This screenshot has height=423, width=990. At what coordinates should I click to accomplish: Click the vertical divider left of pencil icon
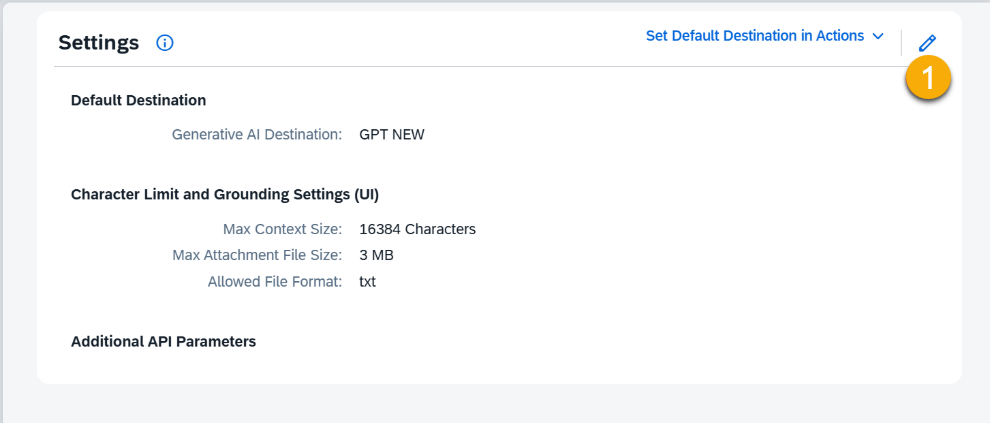click(901, 42)
